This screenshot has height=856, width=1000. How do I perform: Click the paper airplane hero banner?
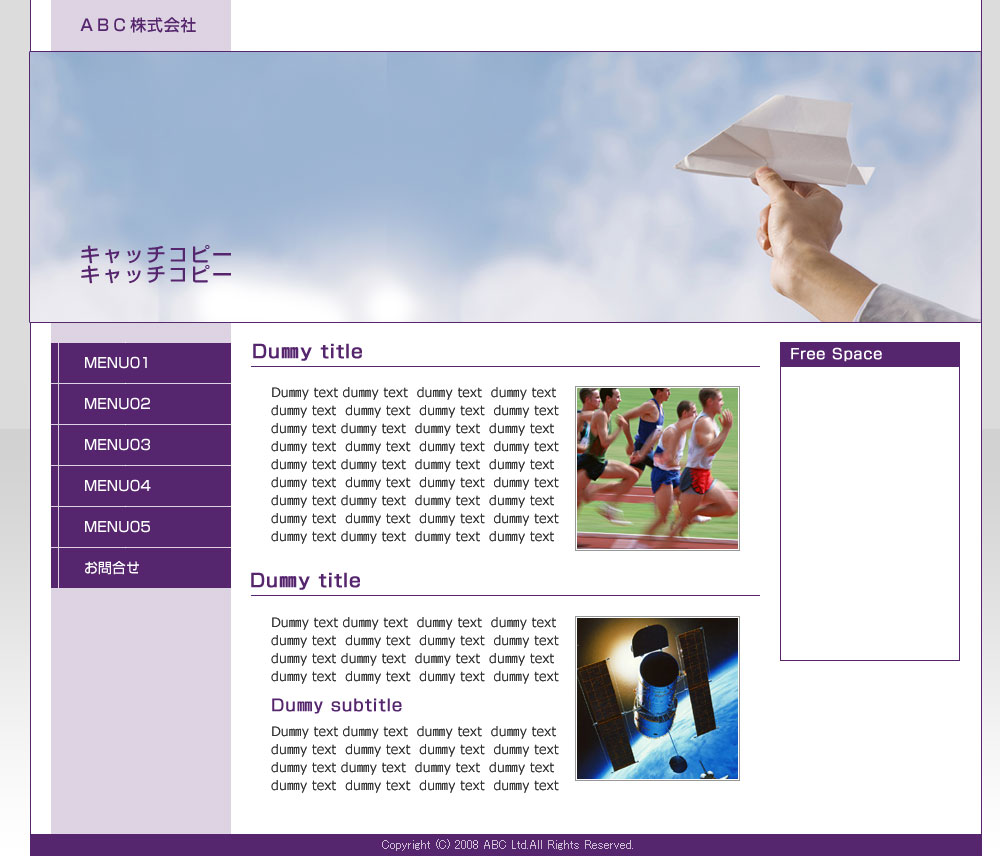505,187
